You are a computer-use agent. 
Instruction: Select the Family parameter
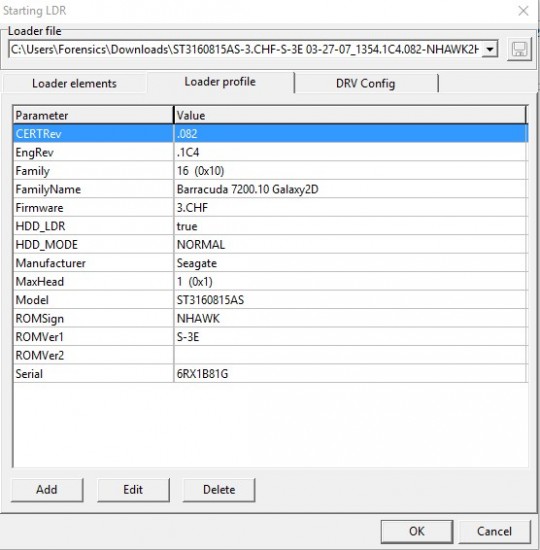(x=93, y=171)
